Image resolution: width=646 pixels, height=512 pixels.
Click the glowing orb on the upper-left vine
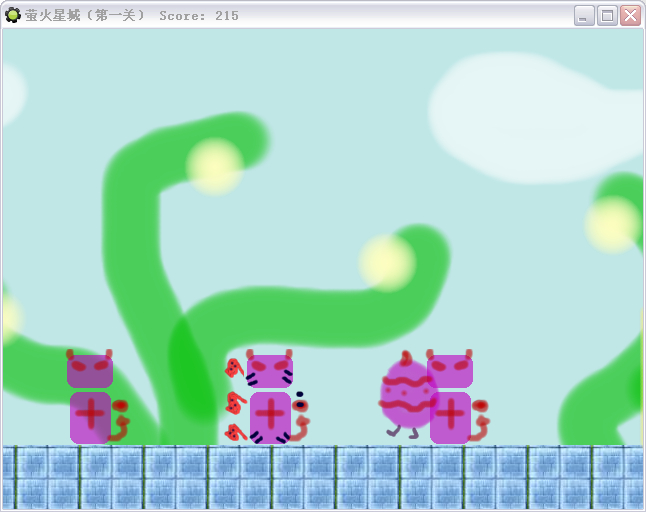coord(215,166)
